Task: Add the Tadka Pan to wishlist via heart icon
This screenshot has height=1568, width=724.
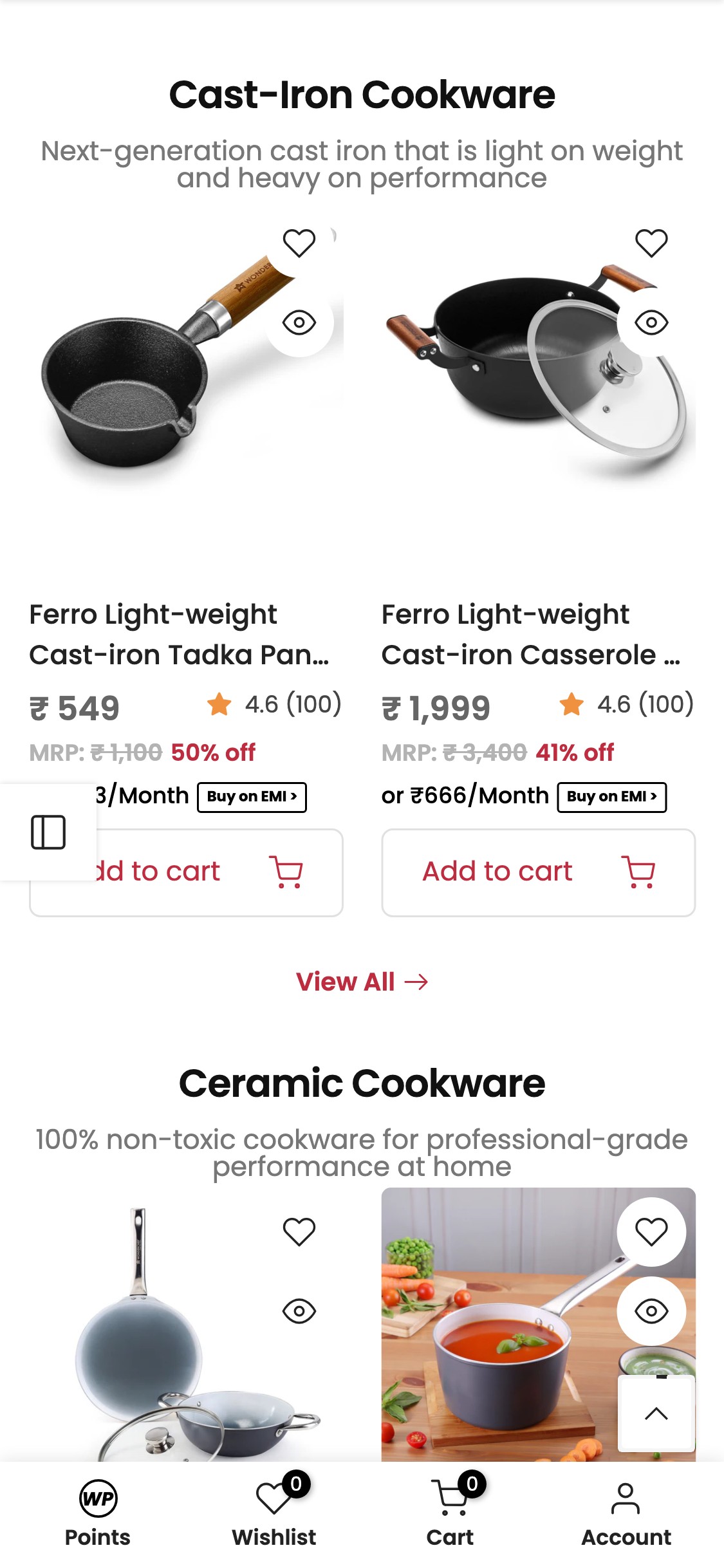Action: click(299, 243)
